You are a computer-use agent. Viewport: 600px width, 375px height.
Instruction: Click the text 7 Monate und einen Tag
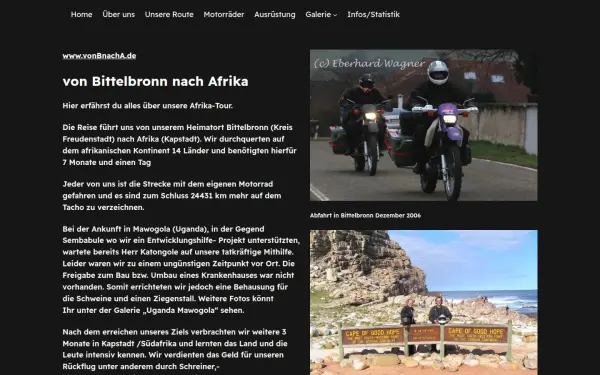tap(107, 162)
